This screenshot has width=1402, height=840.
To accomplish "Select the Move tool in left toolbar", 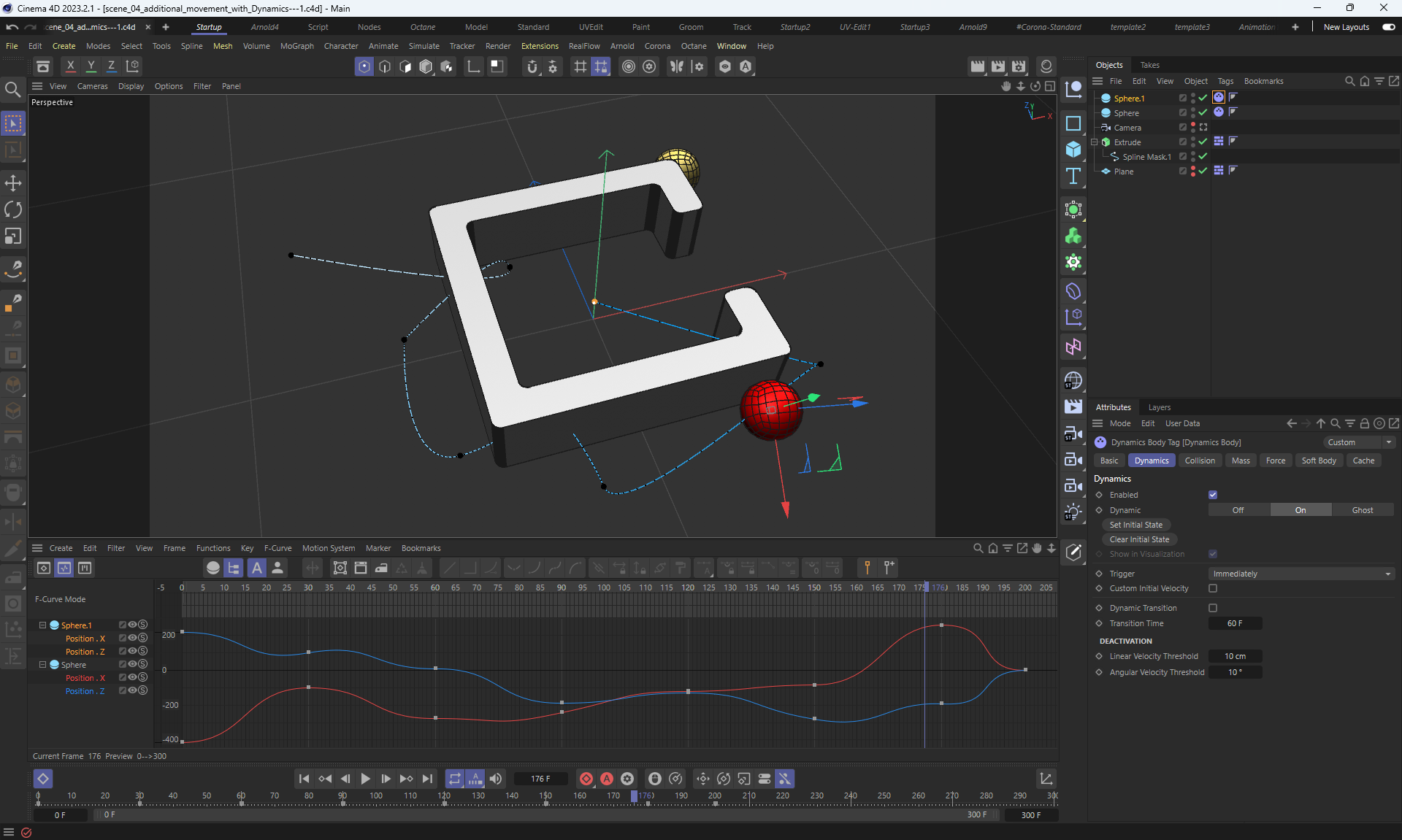I will pos(13,183).
